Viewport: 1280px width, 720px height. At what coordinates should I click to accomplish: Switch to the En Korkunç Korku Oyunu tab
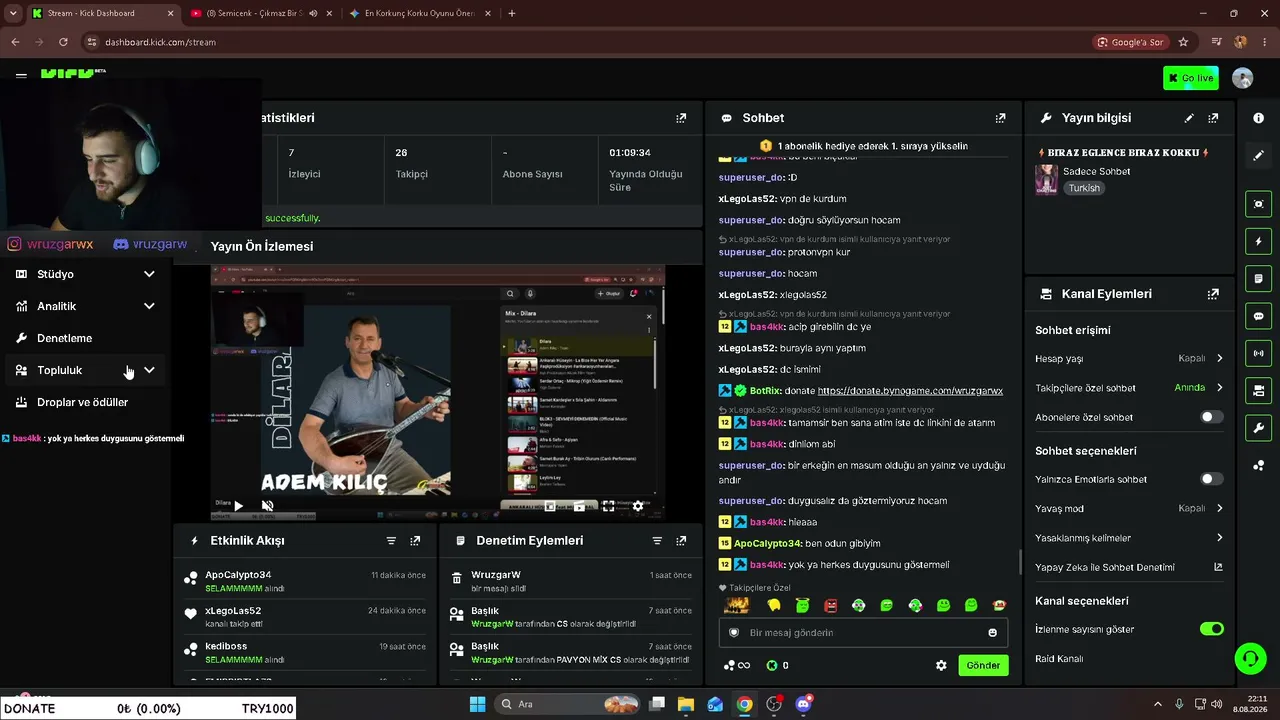(419, 13)
